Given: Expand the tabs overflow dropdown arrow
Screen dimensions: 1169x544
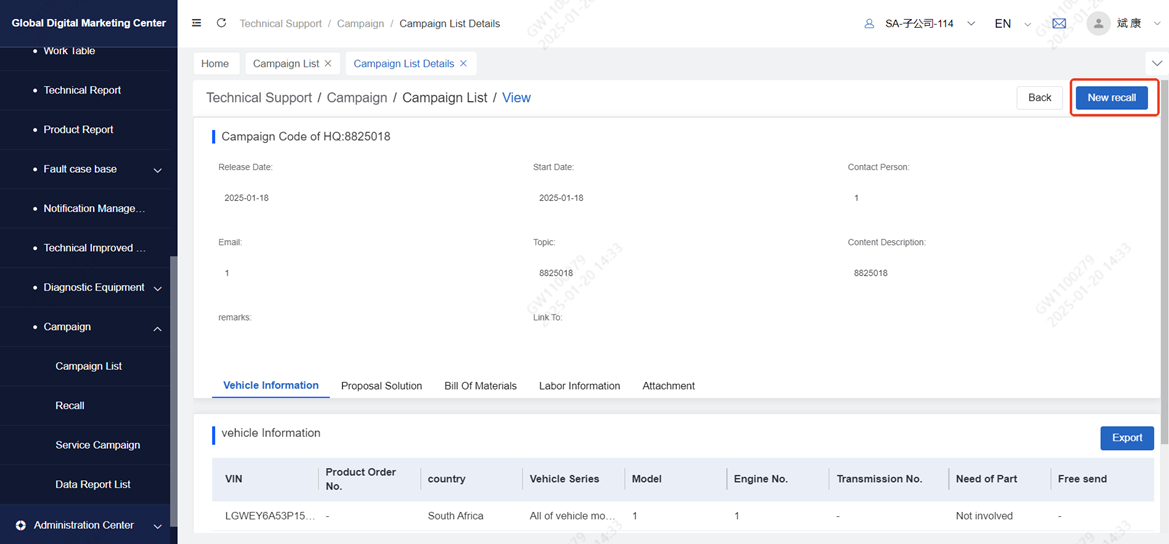Looking at the screenshot, I should click(1157, 64).
